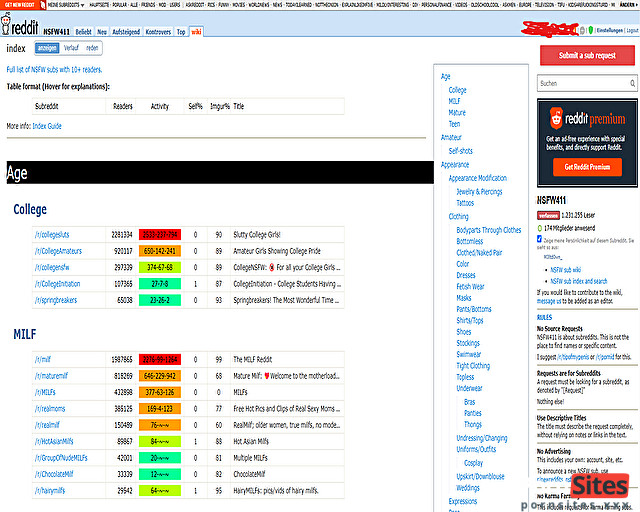Open the mail envelope icon near username

coord(582,30)
